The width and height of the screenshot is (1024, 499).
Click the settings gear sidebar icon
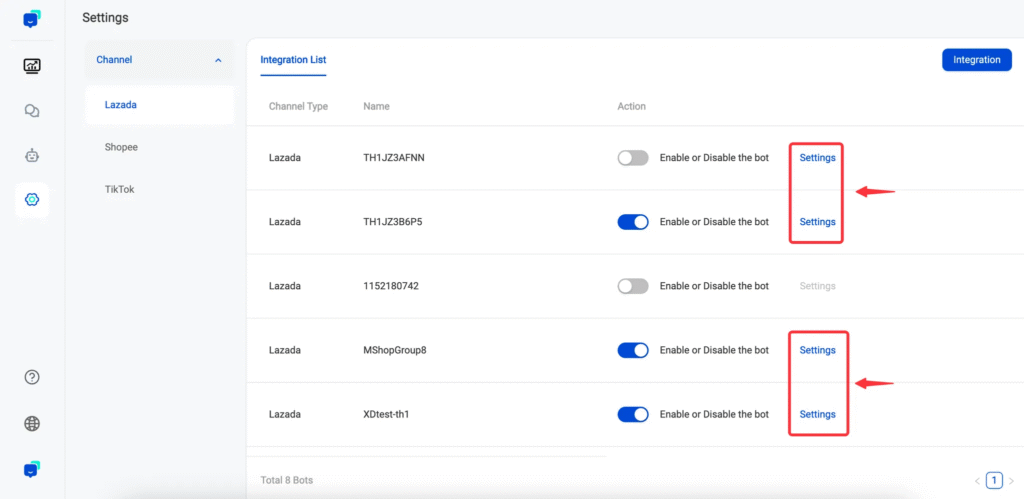click(31, 200)
